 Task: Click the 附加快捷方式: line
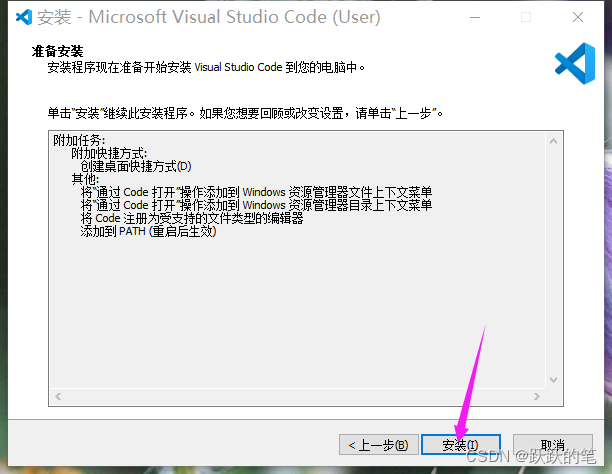[x=109, y=153]
